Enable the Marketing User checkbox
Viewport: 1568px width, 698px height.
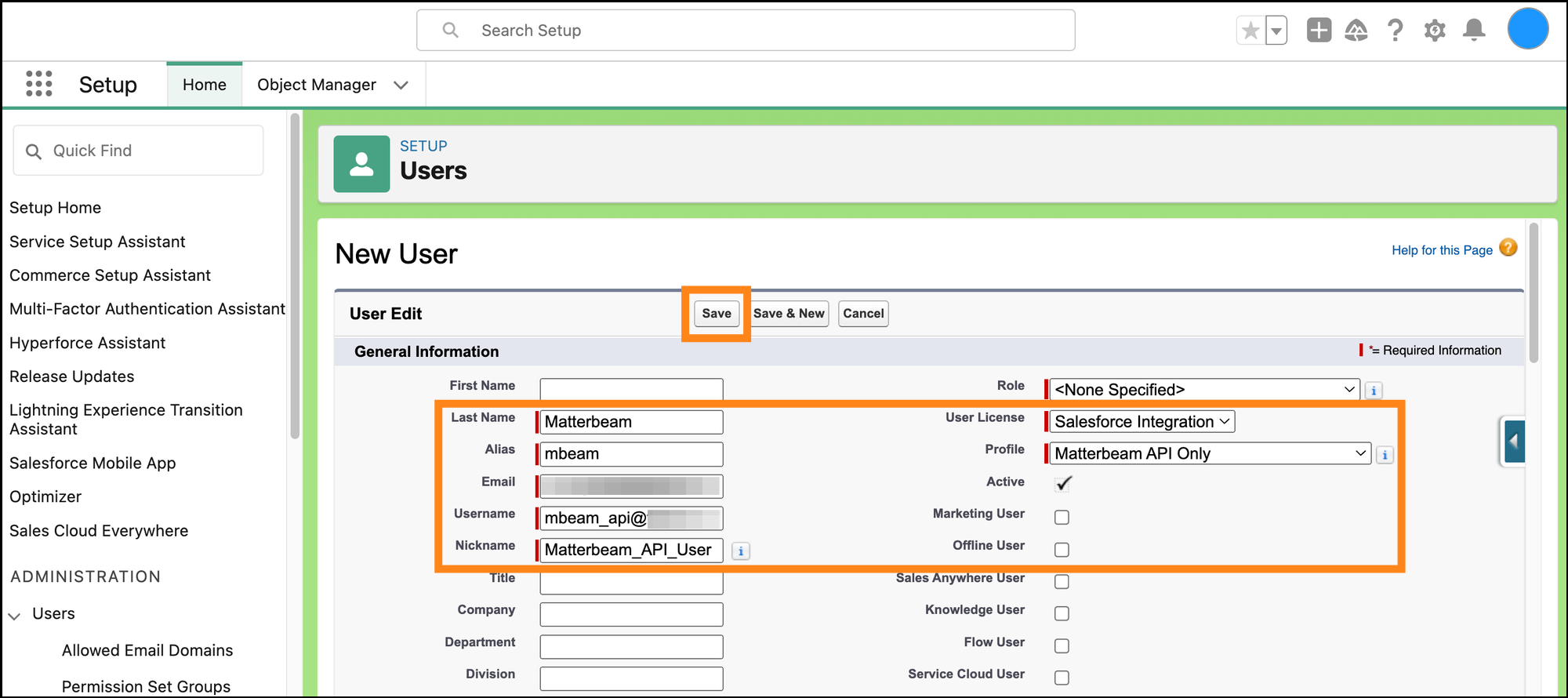[1062, 517]
